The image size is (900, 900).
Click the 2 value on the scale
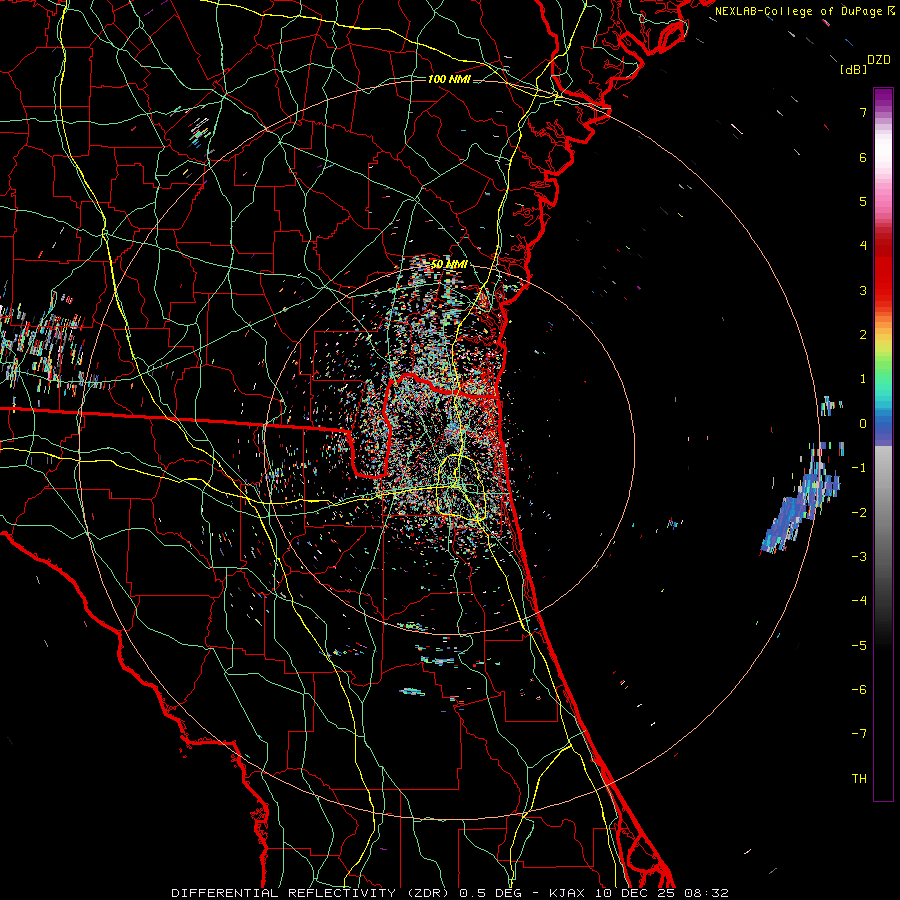click(863, 335)
